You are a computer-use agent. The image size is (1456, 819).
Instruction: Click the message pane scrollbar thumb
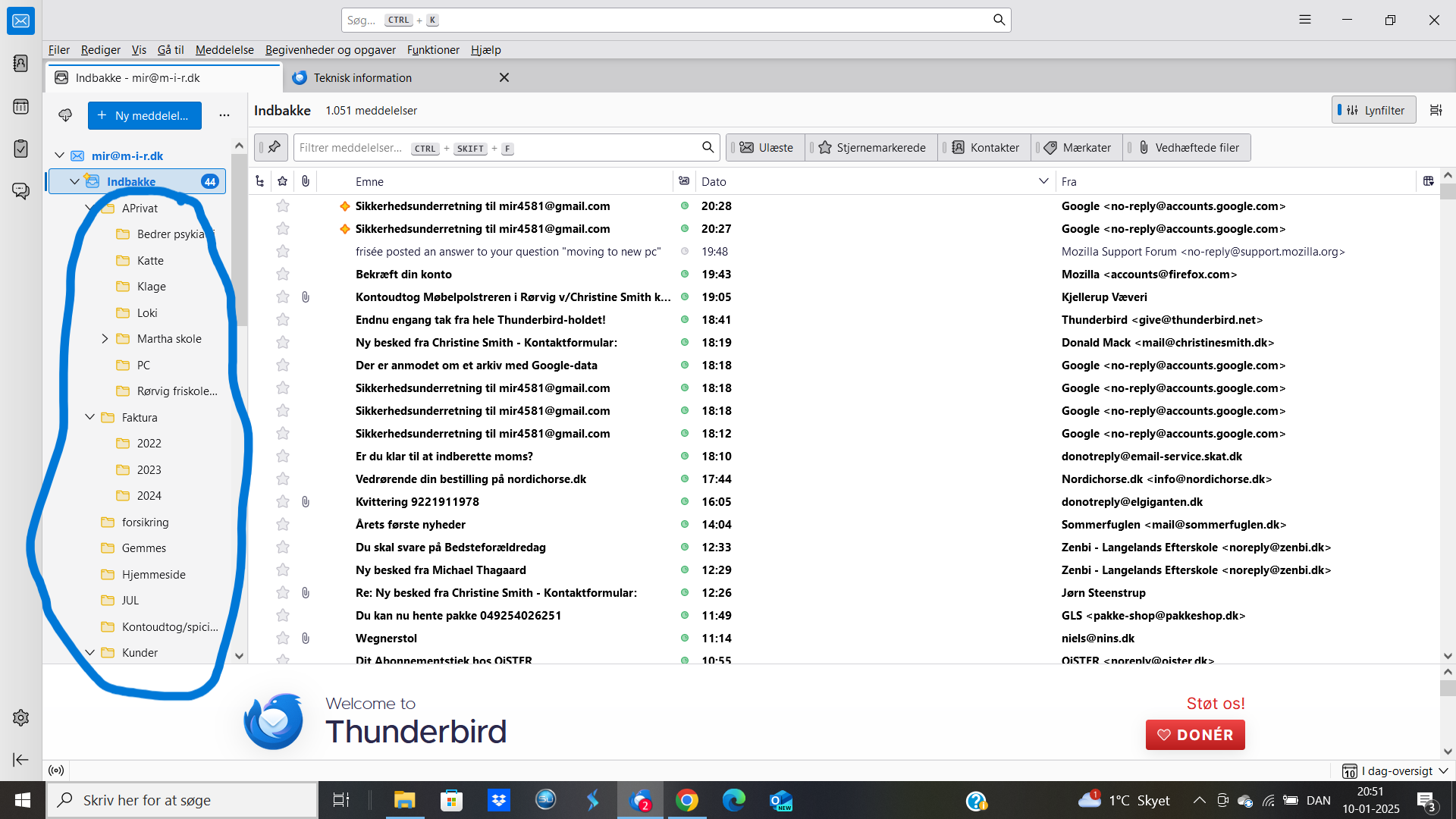pyautogui.click(x=1447, y=688)
